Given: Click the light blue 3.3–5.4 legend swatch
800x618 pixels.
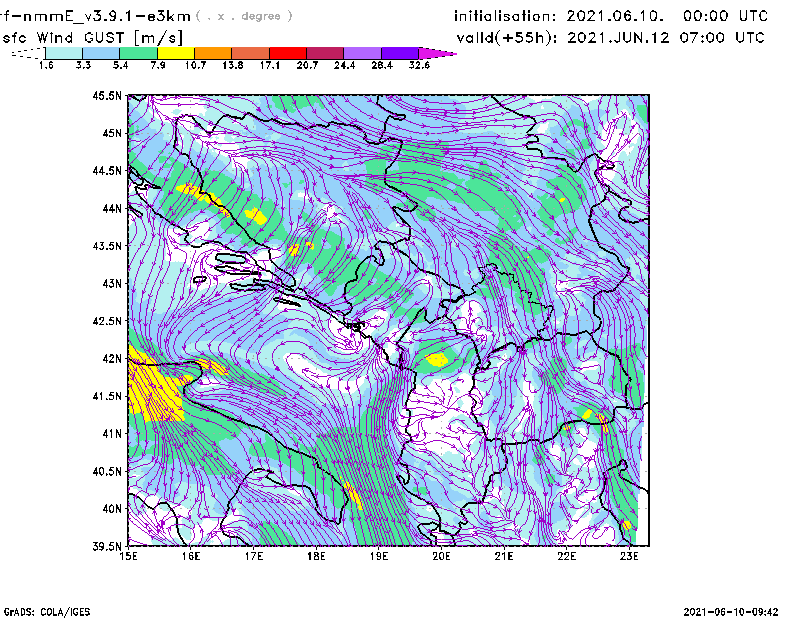Looking at the screenshot, I should pos(101,53).
